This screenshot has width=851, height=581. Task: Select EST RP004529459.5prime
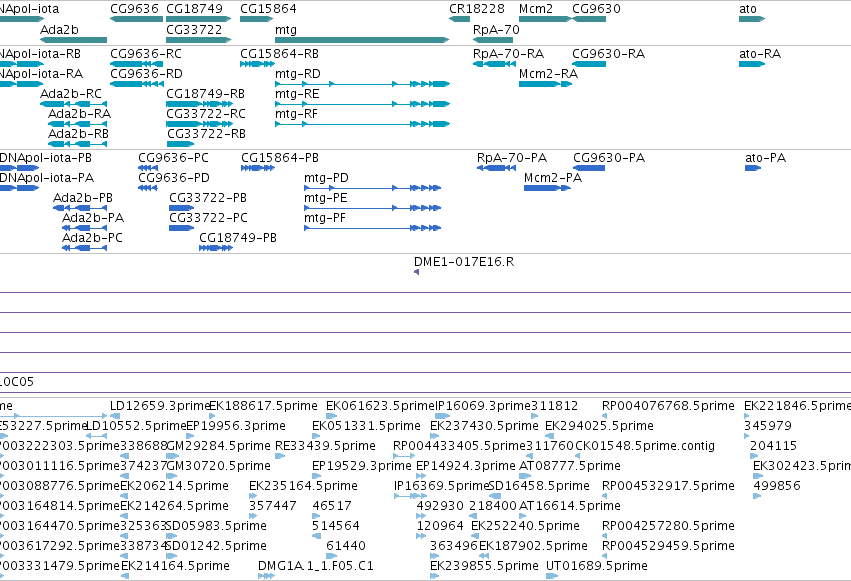click(604, 556)
